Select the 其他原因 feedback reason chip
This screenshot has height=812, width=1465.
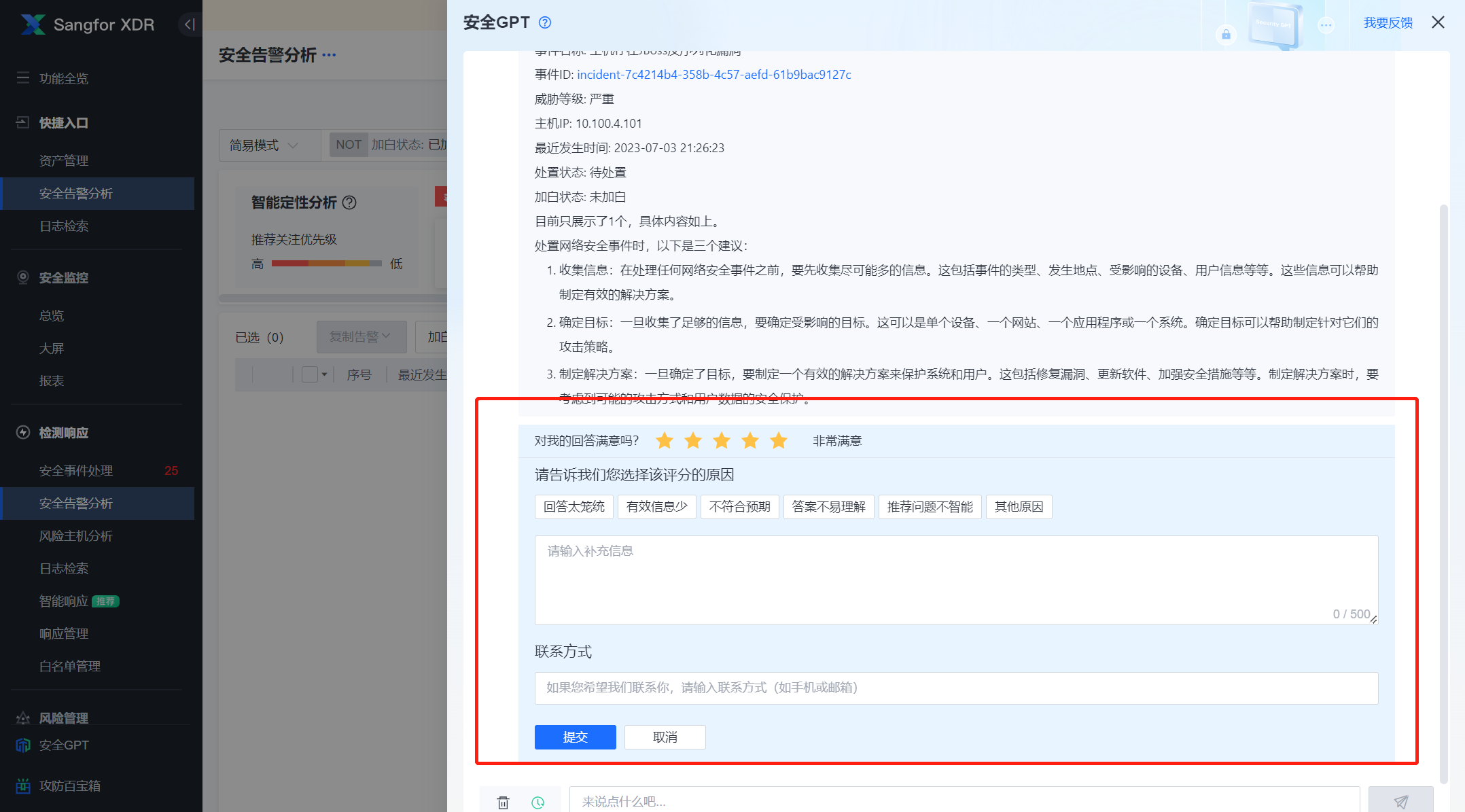(1019, 506)
